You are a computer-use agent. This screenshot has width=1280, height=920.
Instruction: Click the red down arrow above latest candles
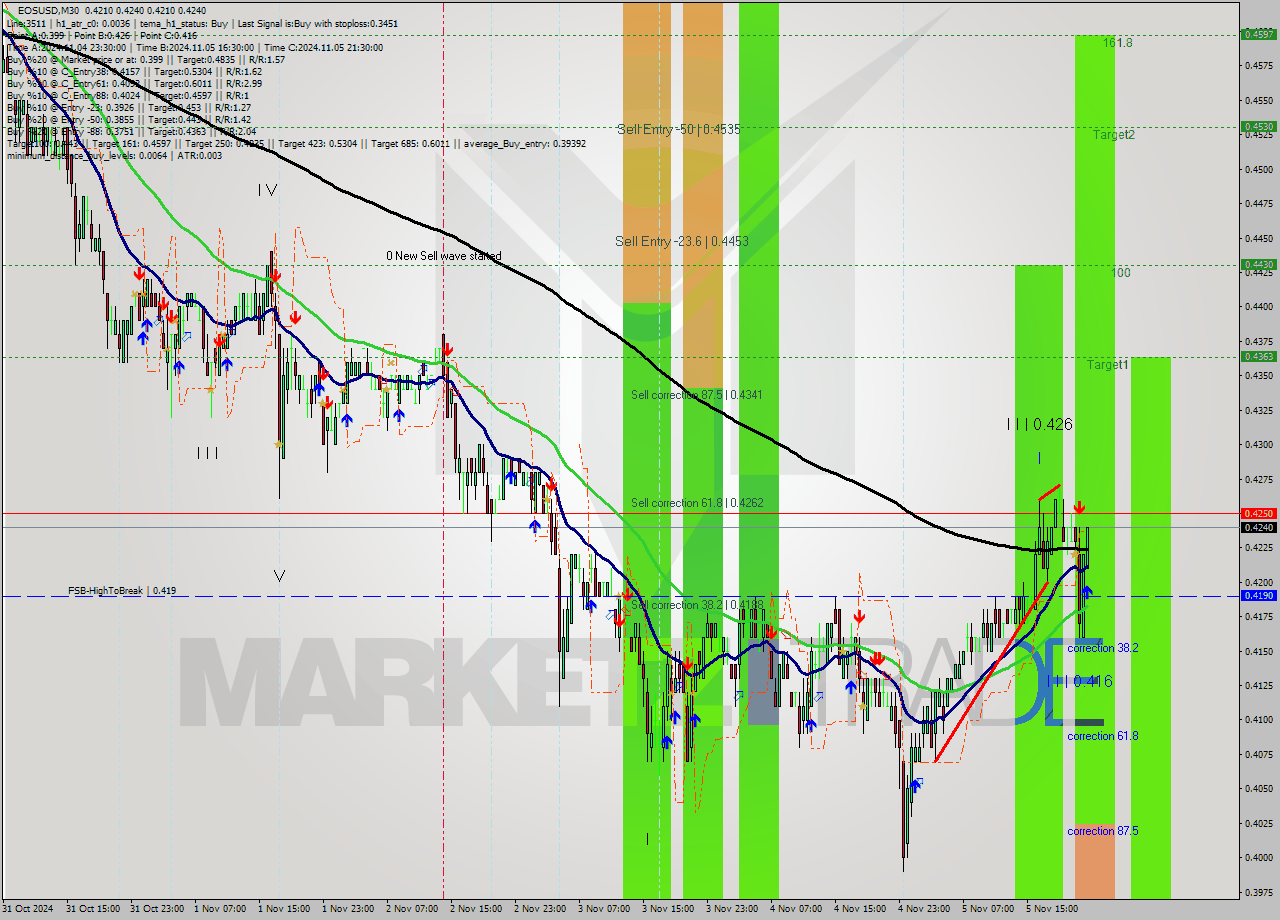tap(1079, 508)
